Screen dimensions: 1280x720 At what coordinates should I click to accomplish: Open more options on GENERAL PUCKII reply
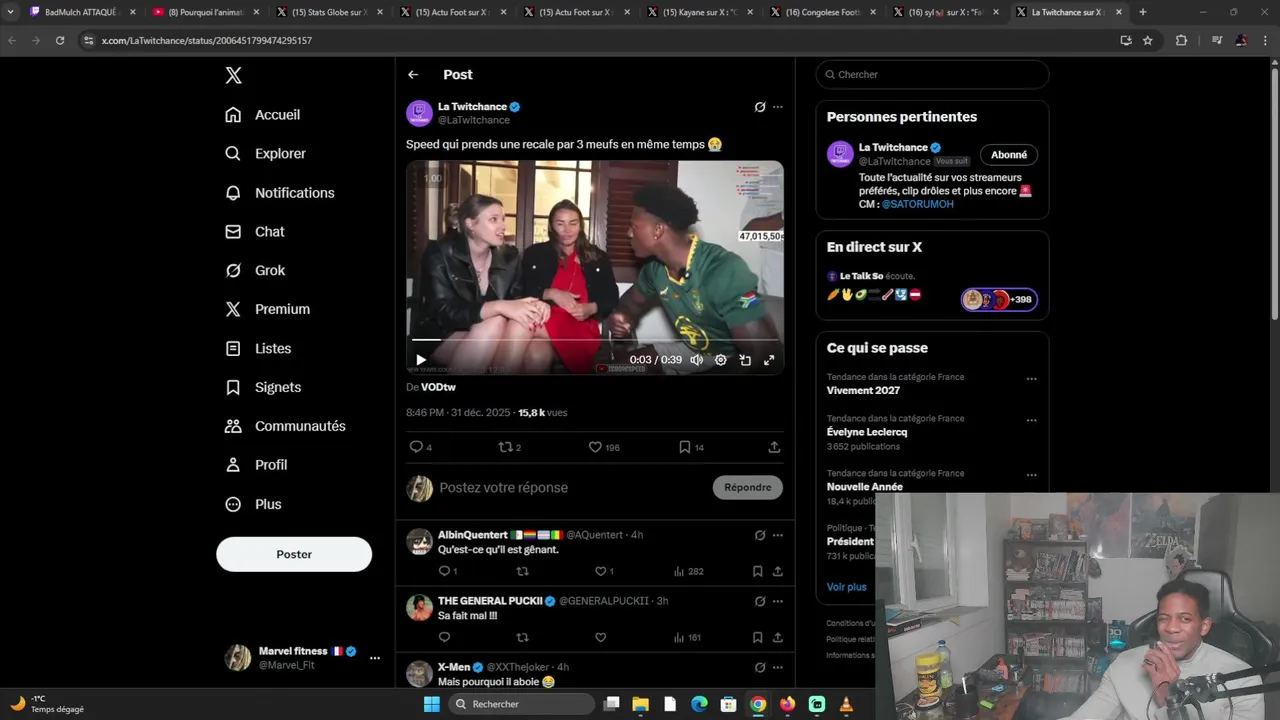tap(778, 601)
